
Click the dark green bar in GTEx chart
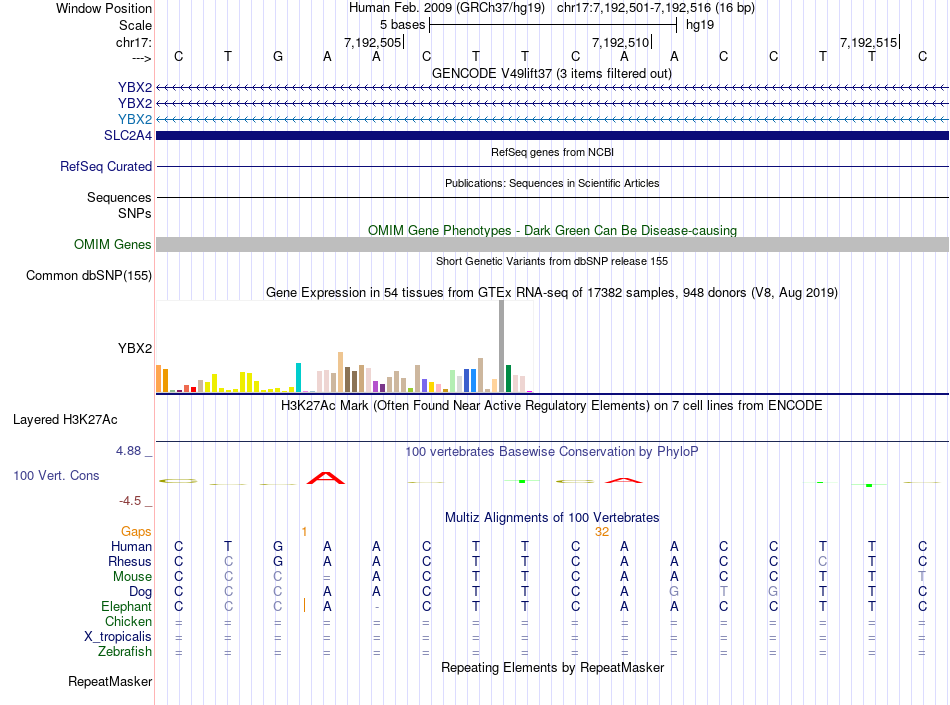(508, 379)
